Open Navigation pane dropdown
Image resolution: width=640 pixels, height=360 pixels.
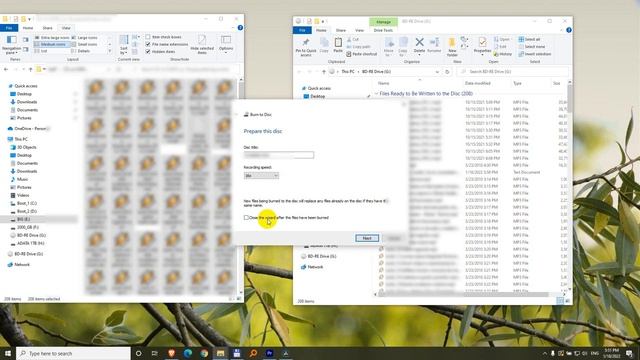[x=11, y=45]
